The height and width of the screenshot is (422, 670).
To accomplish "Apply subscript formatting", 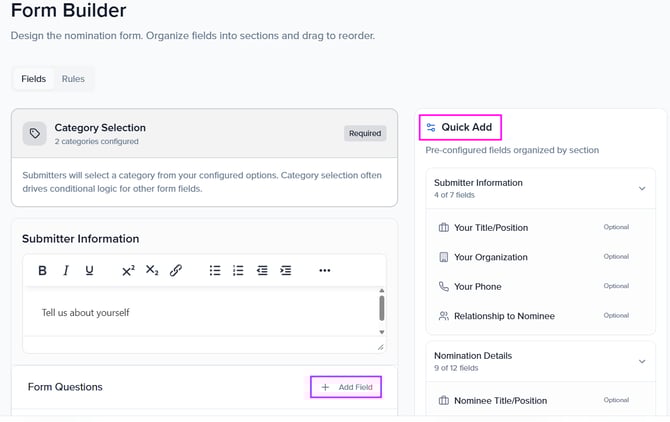I will click(152, 271).
